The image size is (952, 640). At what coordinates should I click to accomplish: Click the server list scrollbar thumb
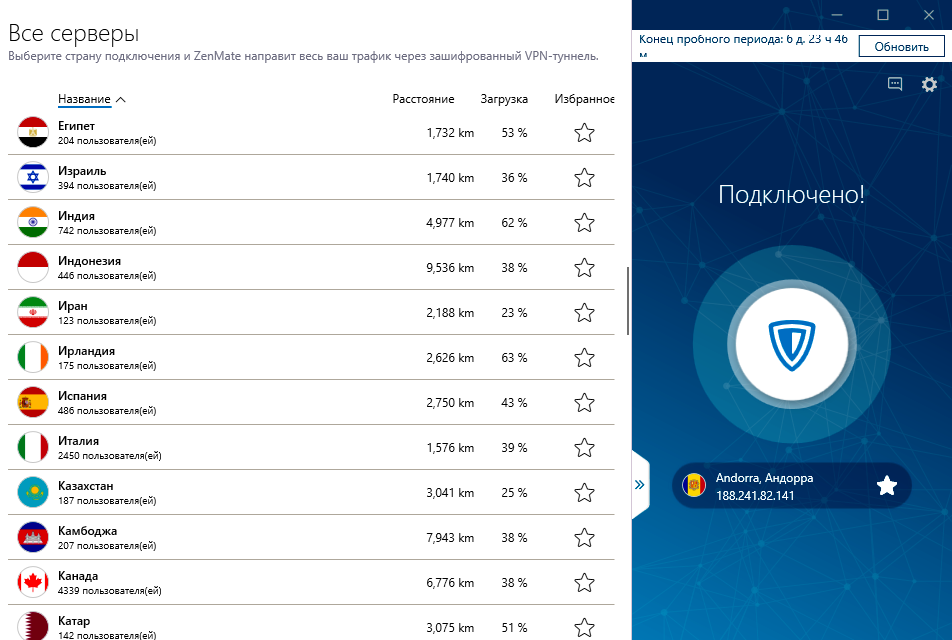(x=628, y=301)
